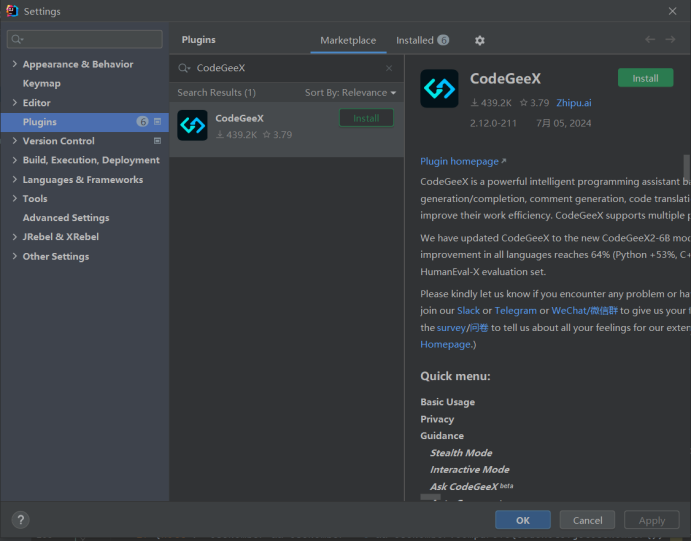Click the Plugins count badge in sidebar
Image resolution: width=692 pixels, height=541 pixels.
[142, 121]
